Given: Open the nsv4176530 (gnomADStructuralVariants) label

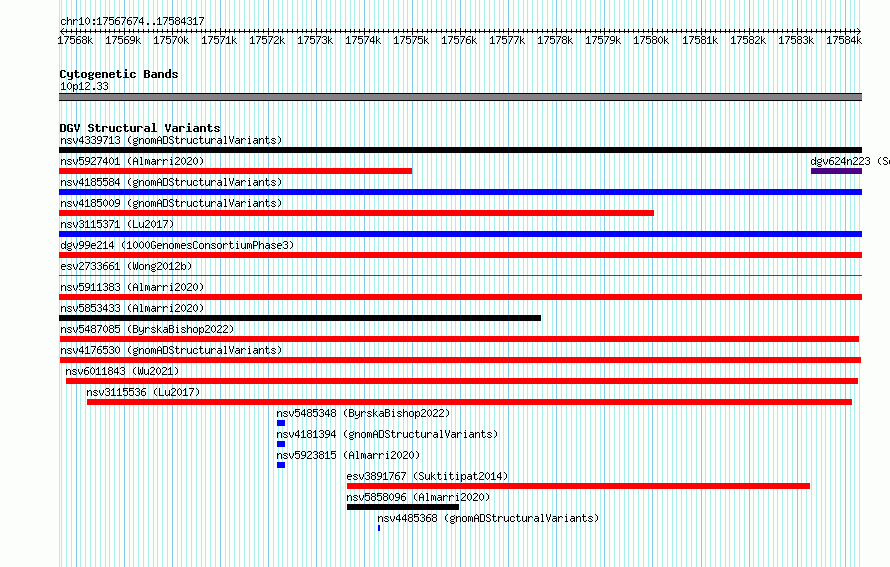Looking at the screenshot, I should [171, 350].
